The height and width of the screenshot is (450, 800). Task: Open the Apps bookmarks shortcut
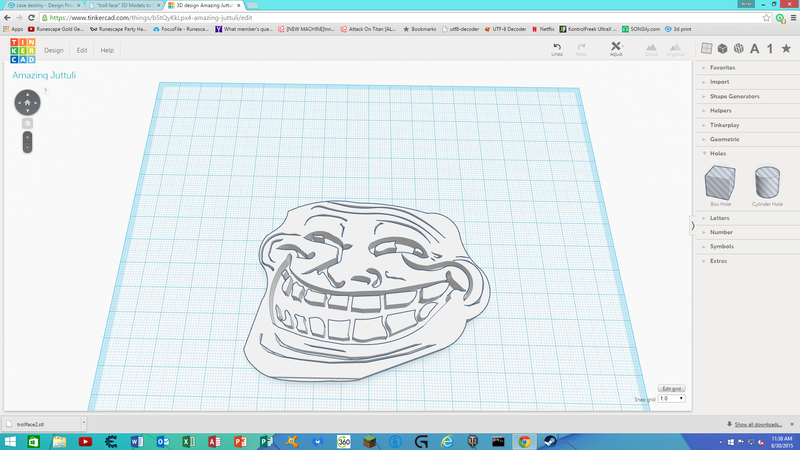click(13, 29)
